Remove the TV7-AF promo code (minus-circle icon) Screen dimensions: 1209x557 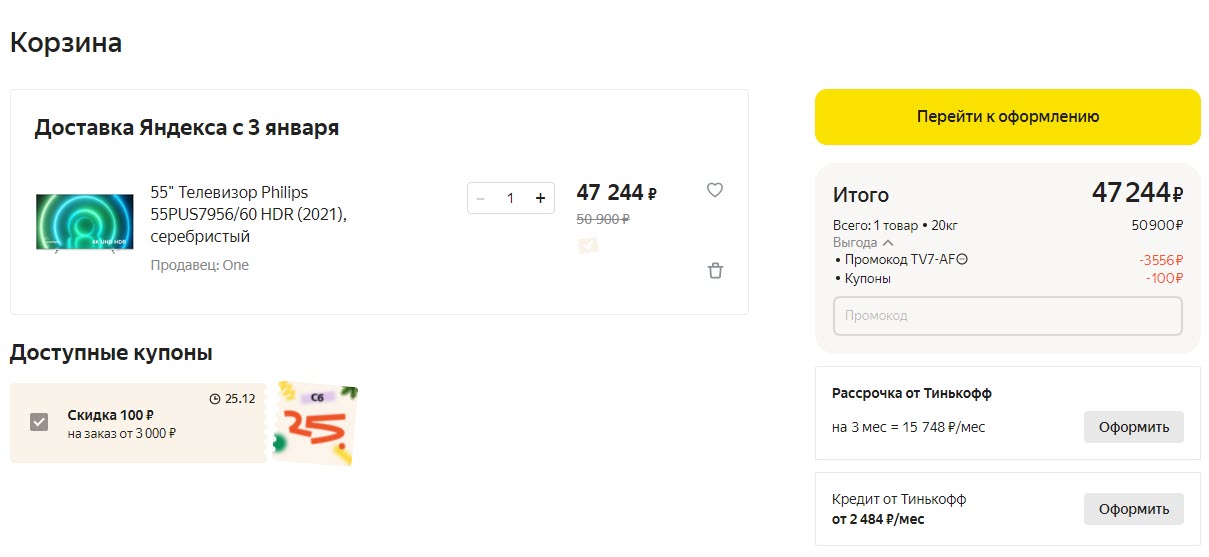point(962,260)
